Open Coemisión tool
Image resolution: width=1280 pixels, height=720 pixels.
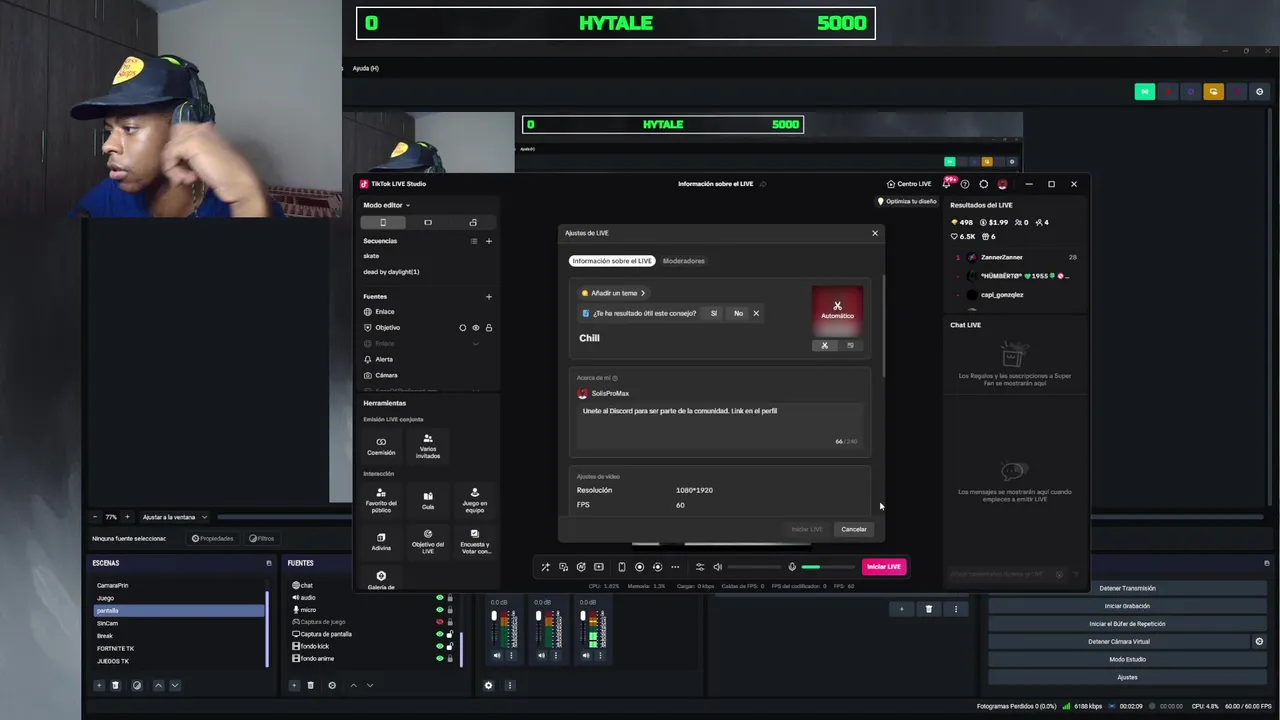click(381, 446)
